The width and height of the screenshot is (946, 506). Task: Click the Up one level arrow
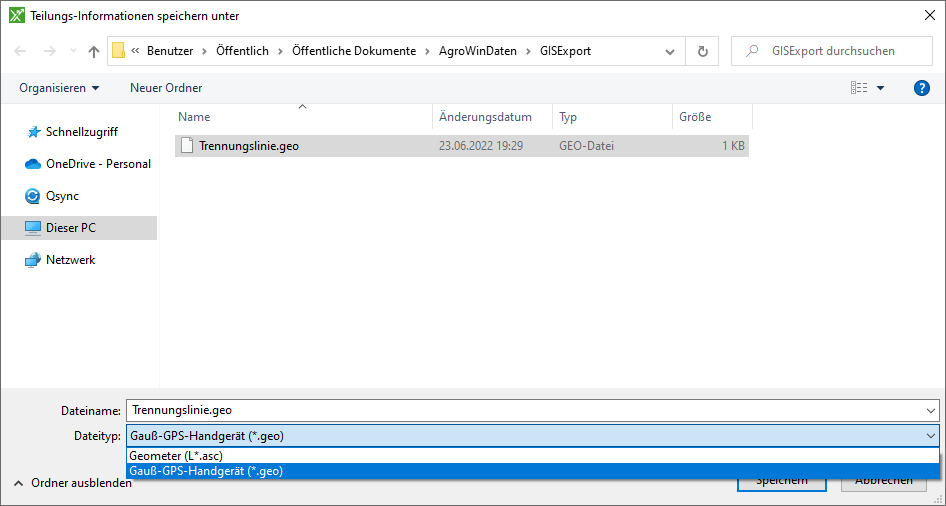(94, 51)
